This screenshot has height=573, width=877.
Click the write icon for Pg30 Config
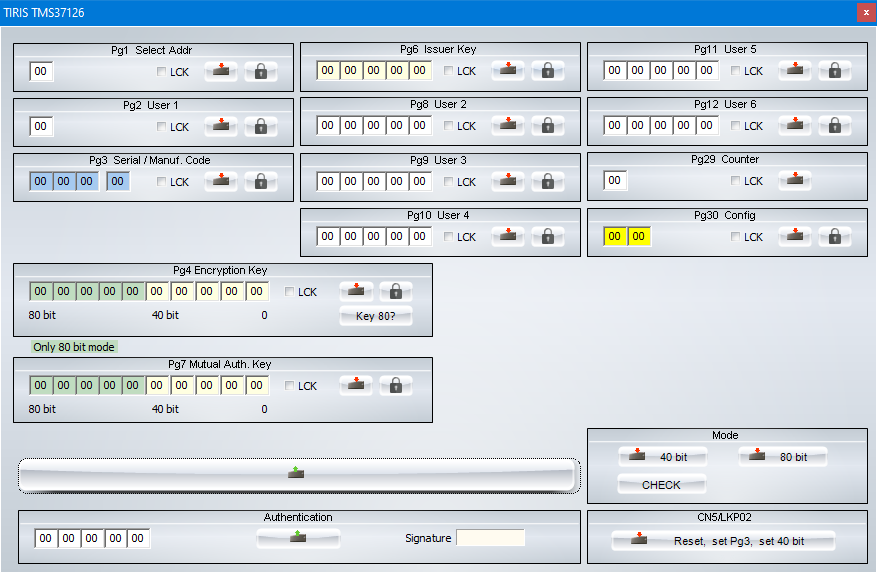pos(795,236)
